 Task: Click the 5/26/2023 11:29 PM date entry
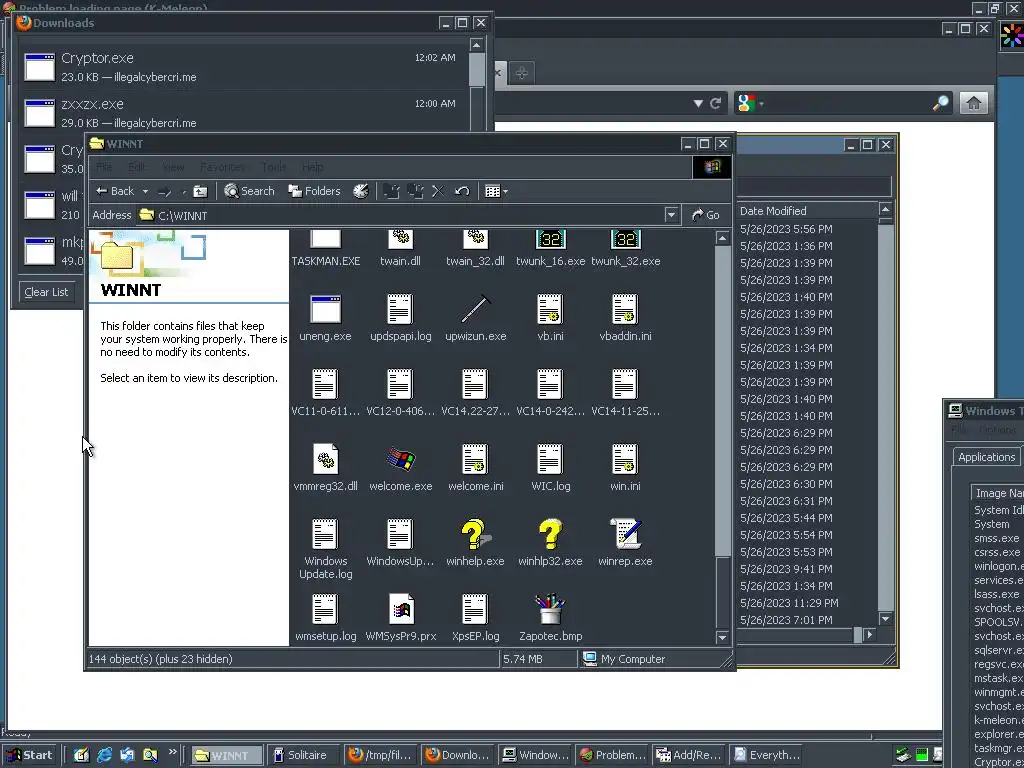click(x=789, y=603)
